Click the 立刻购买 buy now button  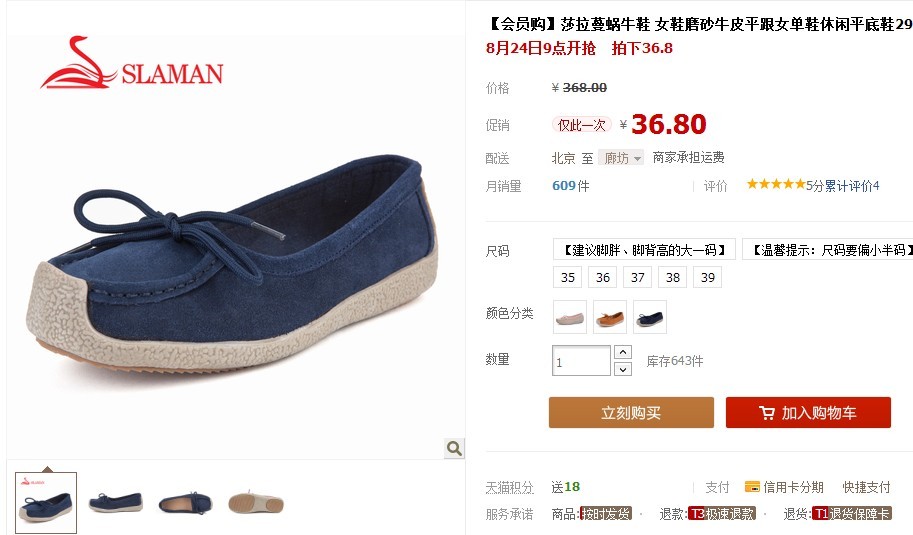(x=631, y=413)
